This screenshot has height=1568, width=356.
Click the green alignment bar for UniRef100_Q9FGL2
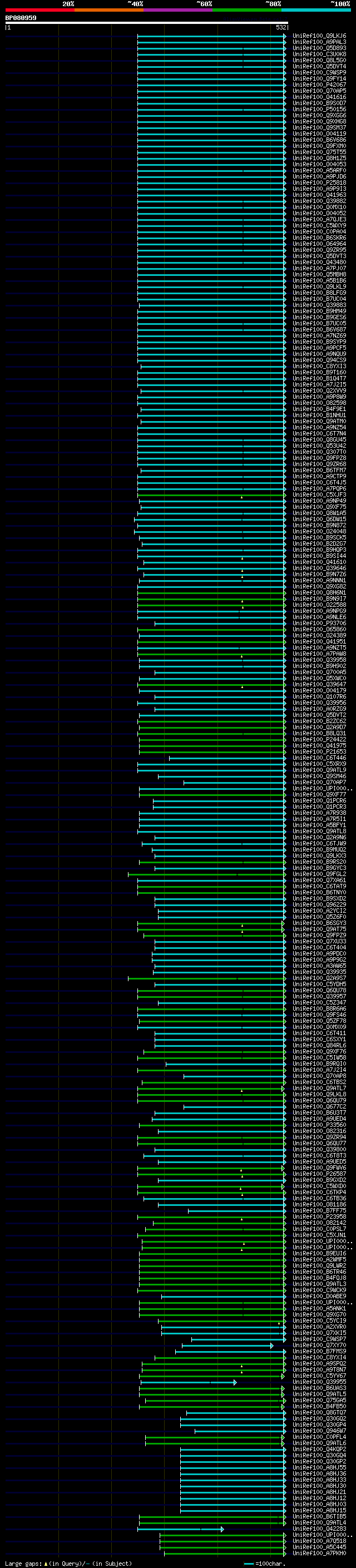click(x=207, y=874)
